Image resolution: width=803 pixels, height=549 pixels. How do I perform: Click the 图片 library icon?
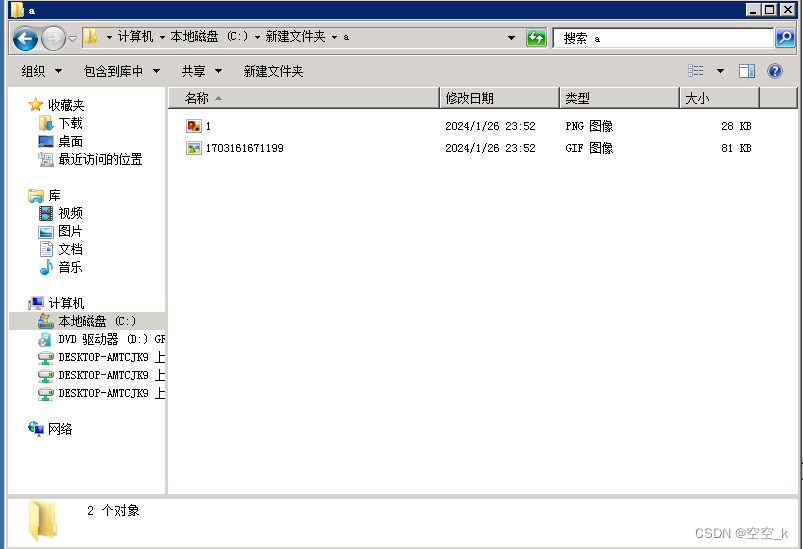tap(46, 231)
